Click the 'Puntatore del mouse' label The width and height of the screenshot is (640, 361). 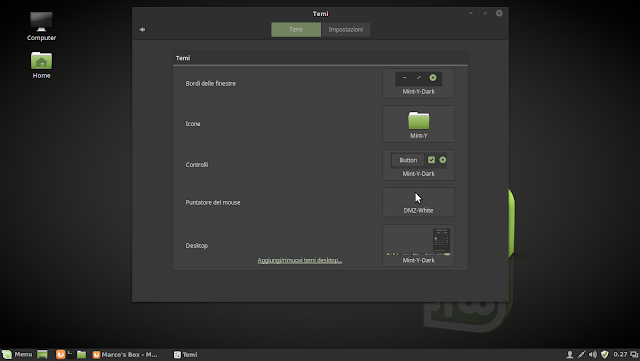[213, 203]
